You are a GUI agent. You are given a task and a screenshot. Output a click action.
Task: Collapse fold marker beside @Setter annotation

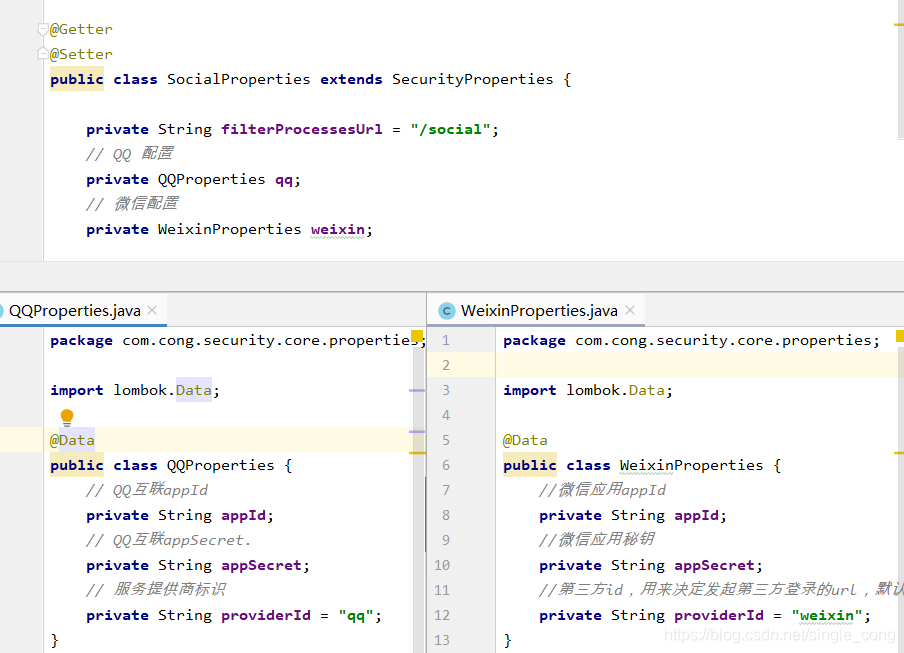tap(43, 54)
